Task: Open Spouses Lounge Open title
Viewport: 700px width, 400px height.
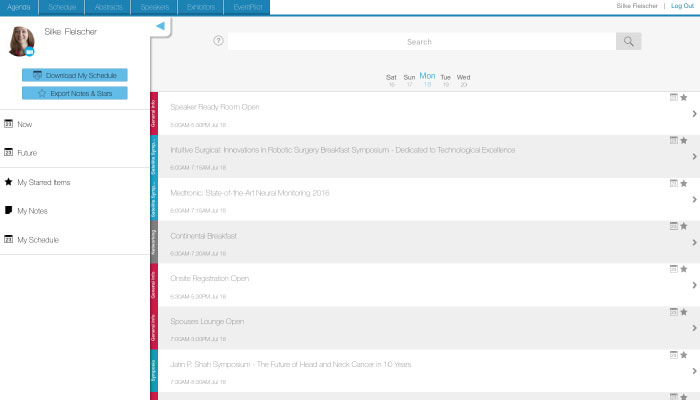Action: point(207,321)
